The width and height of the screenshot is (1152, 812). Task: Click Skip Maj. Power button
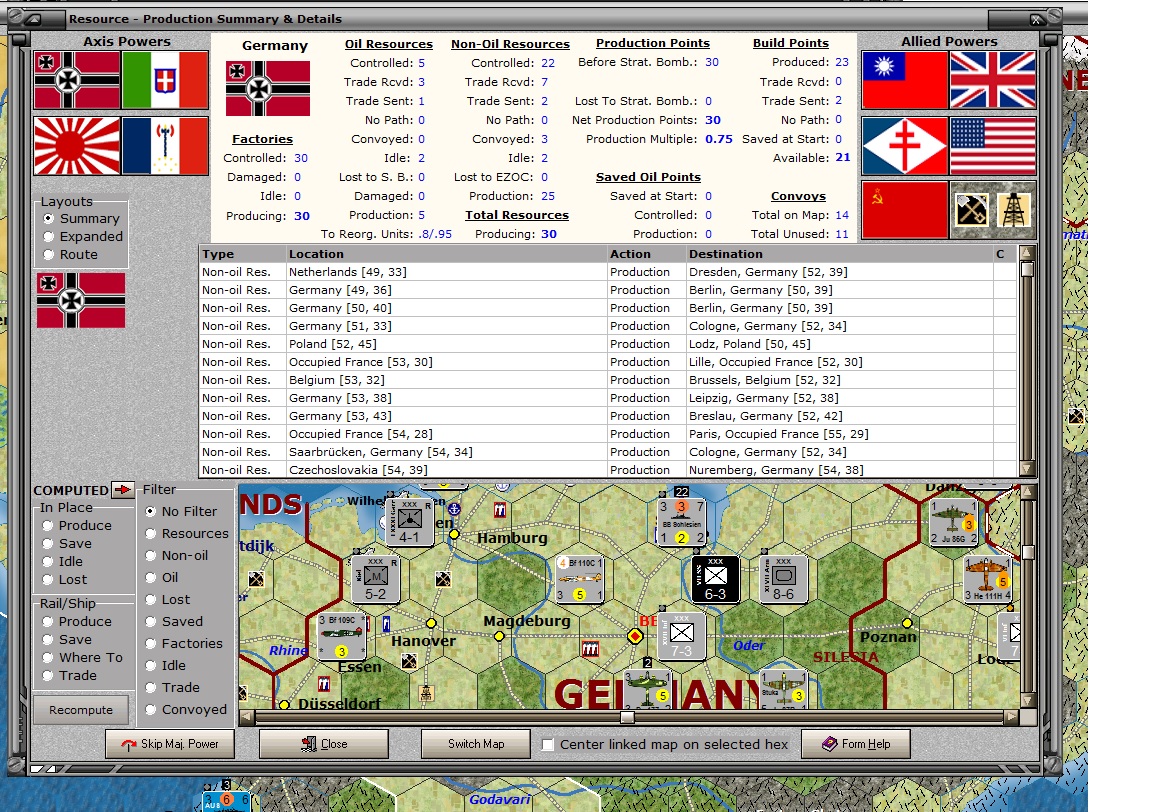pyautogui.click(x=170, y=744)
